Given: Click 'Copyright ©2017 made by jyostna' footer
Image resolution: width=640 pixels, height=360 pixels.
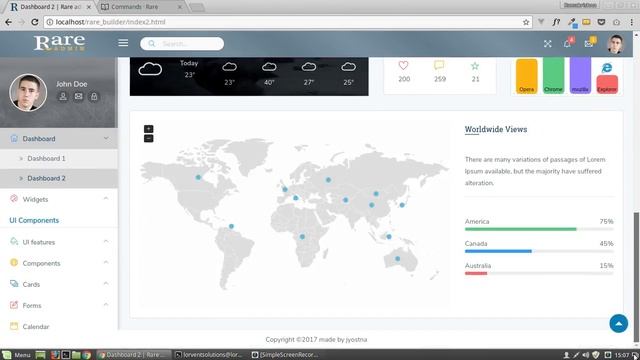Looking at the screenshot, I should (316, 339).
